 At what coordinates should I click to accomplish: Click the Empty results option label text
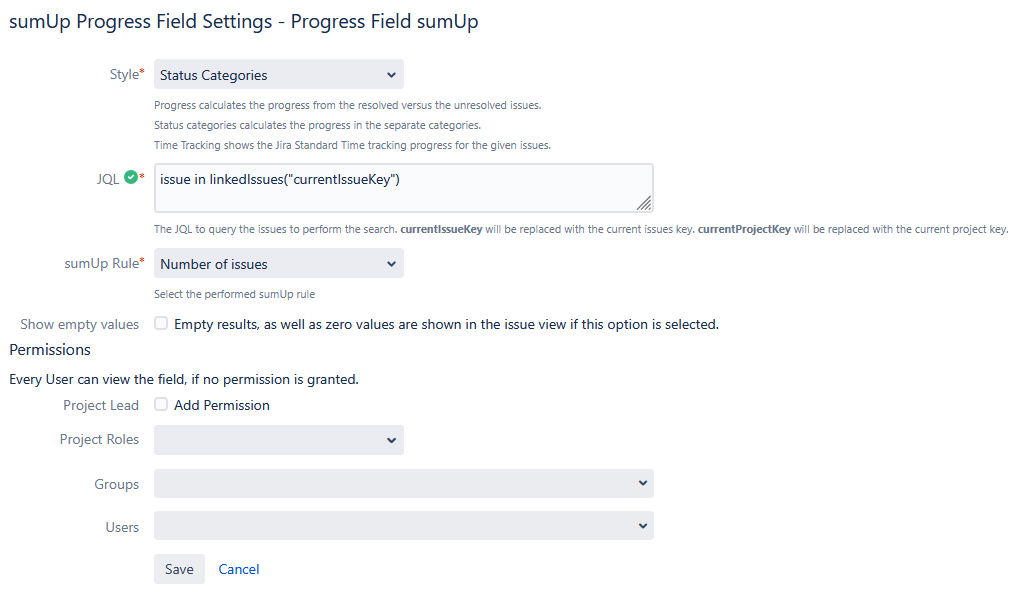446,324
